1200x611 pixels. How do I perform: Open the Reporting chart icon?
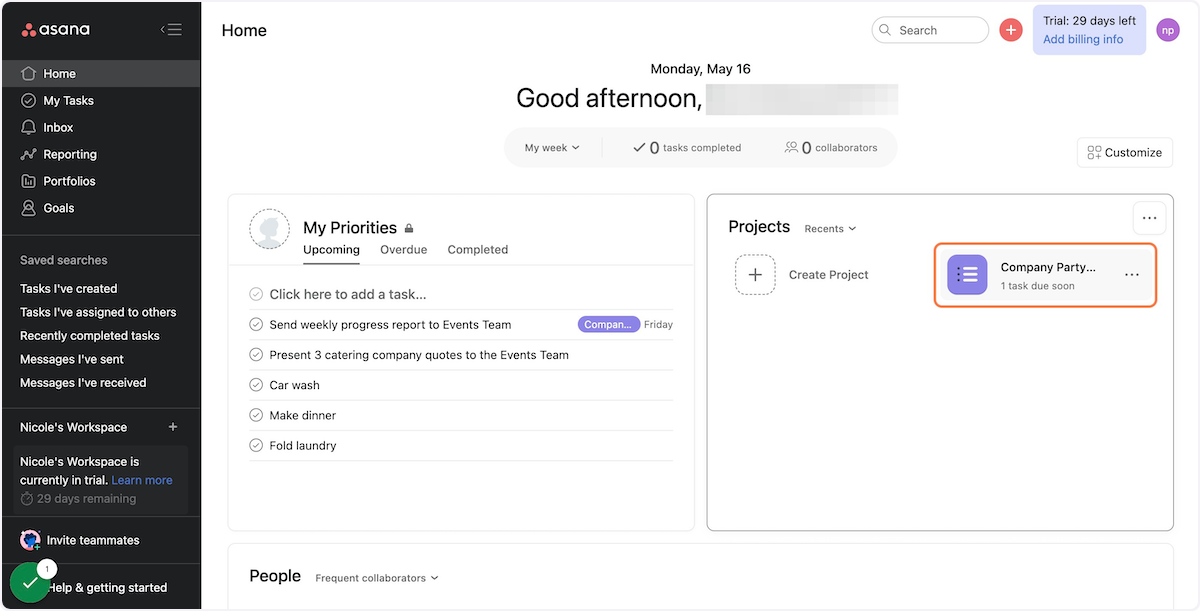click(x=28, y=155)
